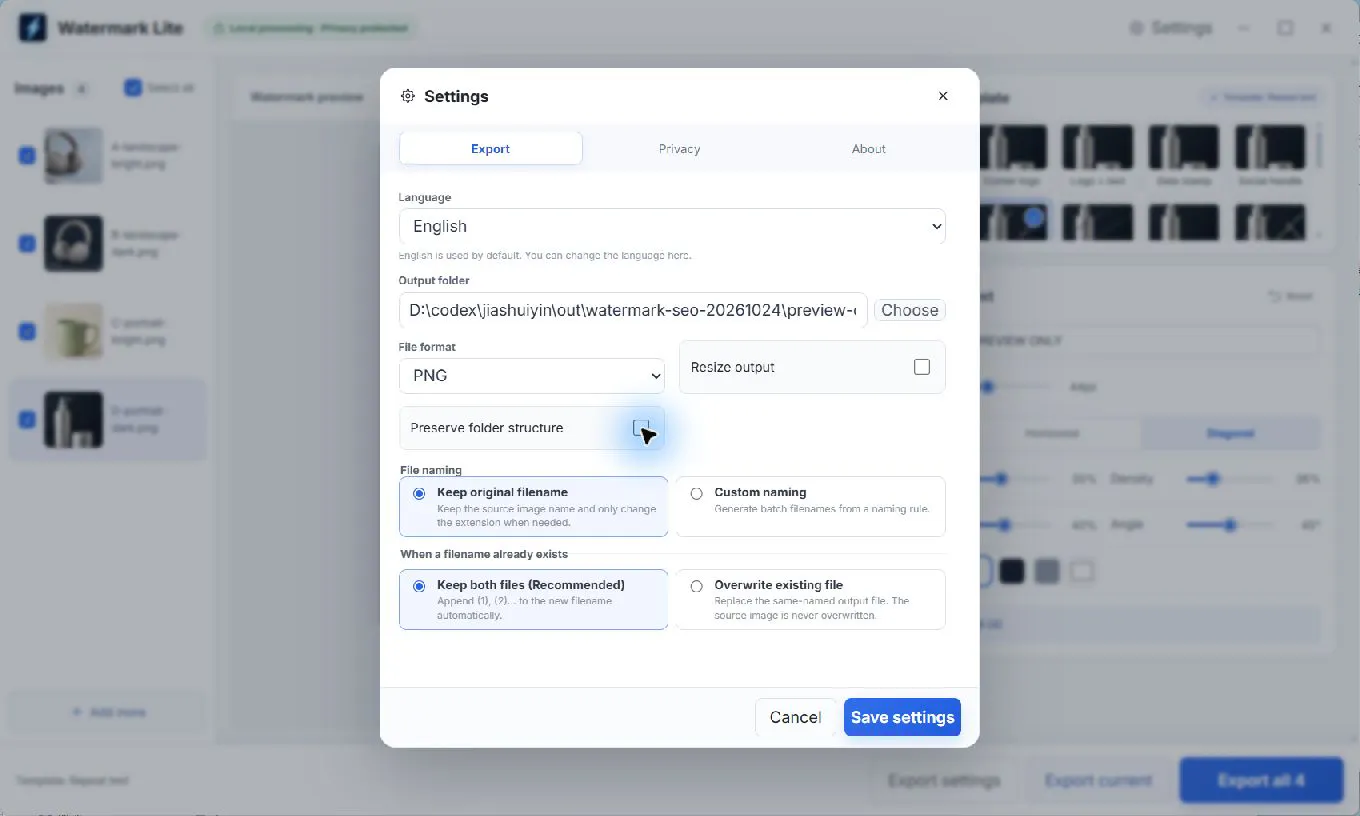Open the Language dropdown showing English
Screen dimensions: 1360x816
pos(672,226)
